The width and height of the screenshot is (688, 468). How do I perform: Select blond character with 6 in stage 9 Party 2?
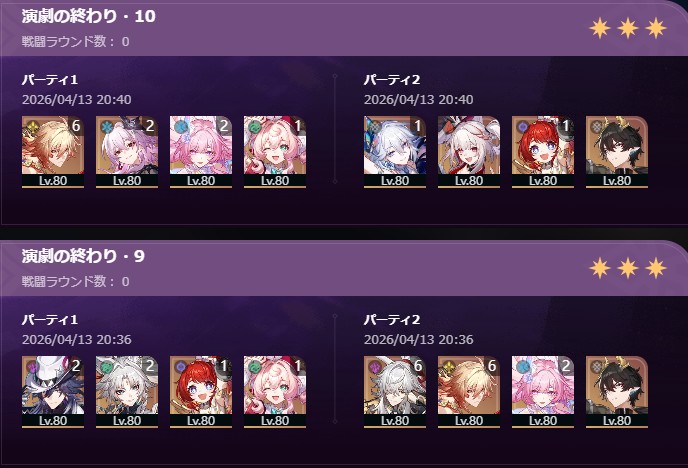point(469,392)
